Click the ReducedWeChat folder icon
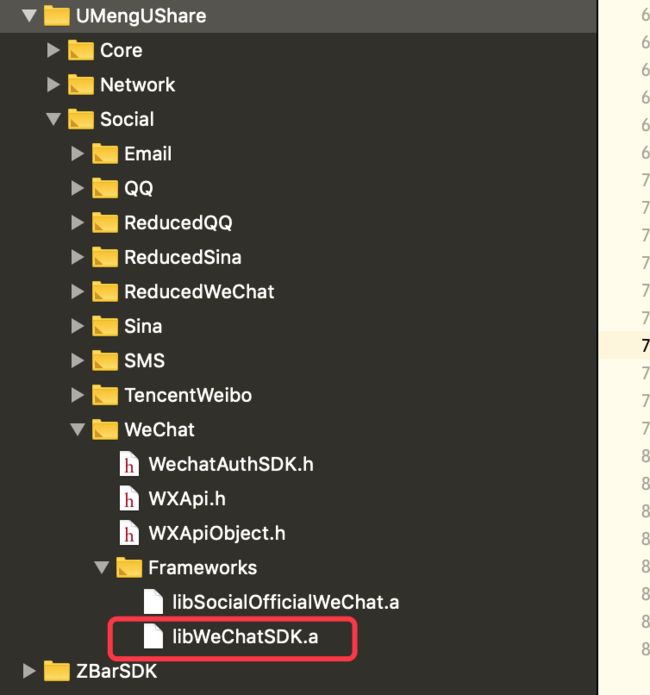 click(105, 291)
